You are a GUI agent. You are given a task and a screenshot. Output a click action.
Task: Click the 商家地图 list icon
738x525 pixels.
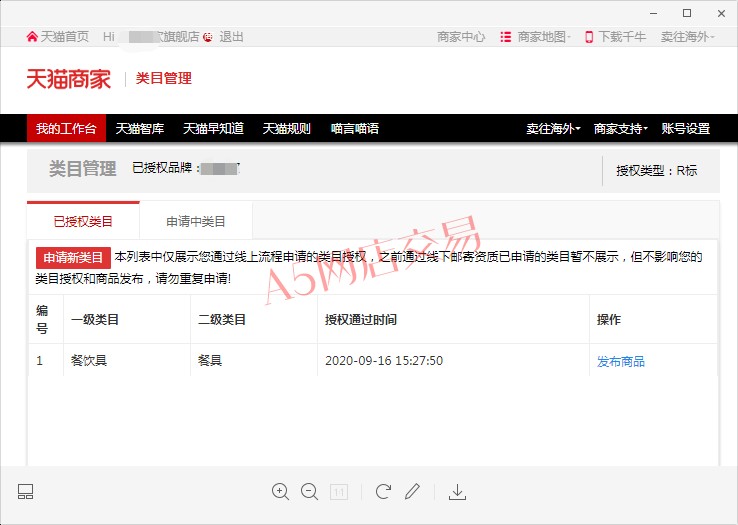[x=505, y=37]
